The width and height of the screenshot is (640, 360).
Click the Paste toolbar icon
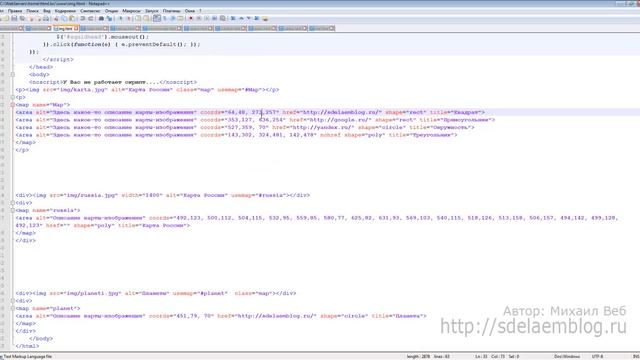[x=72, y=18]
